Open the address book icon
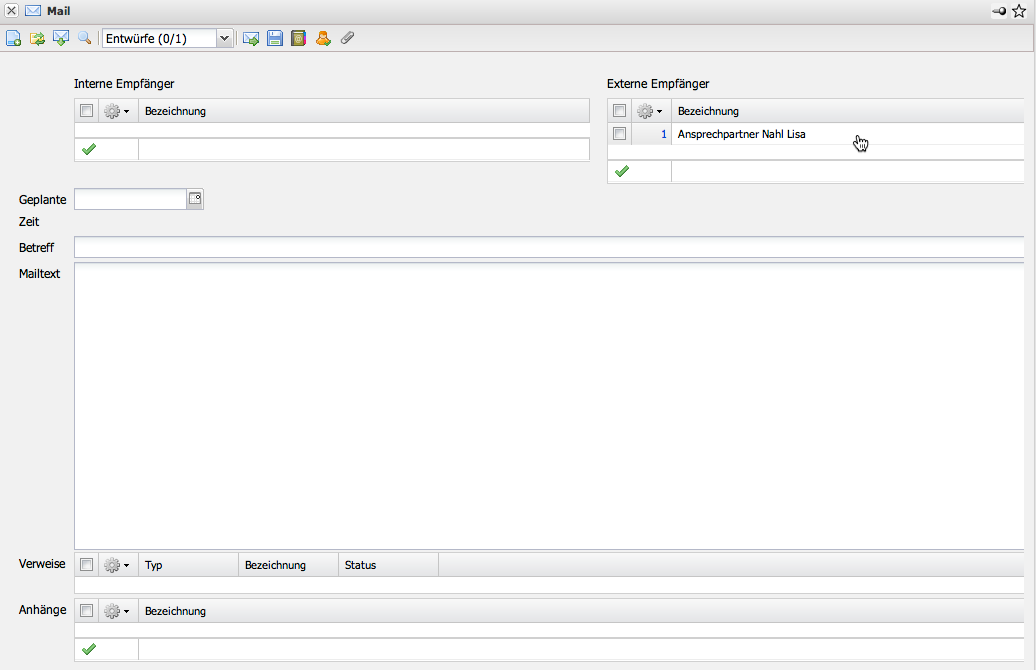Screen dimensions: 1036x670 (298, 39)
